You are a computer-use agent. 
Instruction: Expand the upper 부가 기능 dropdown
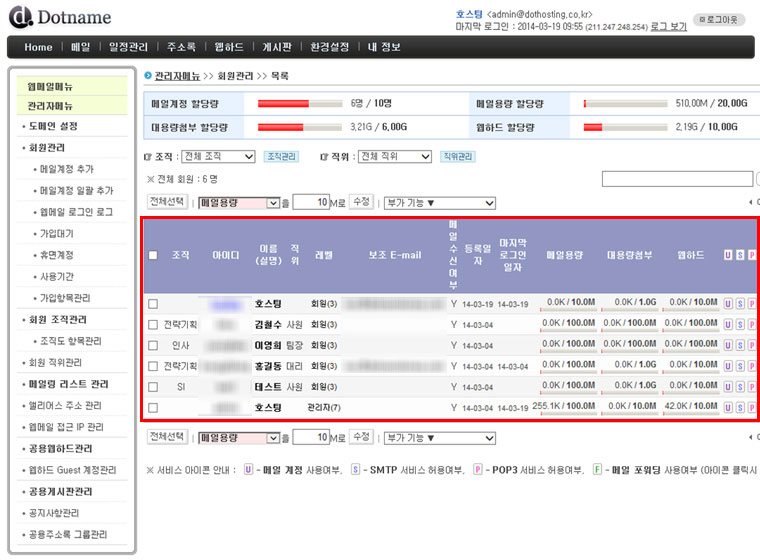(x=439, y=203)
